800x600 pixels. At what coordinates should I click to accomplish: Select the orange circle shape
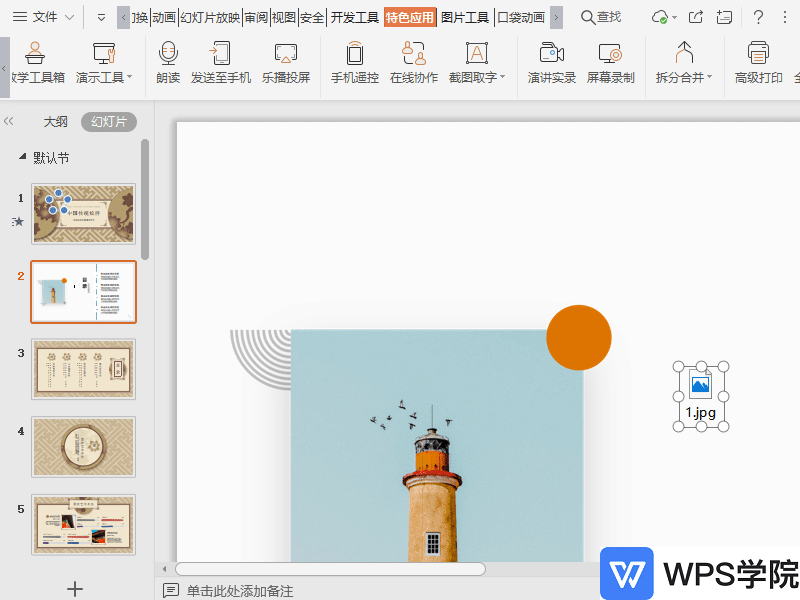click(579, 338)
